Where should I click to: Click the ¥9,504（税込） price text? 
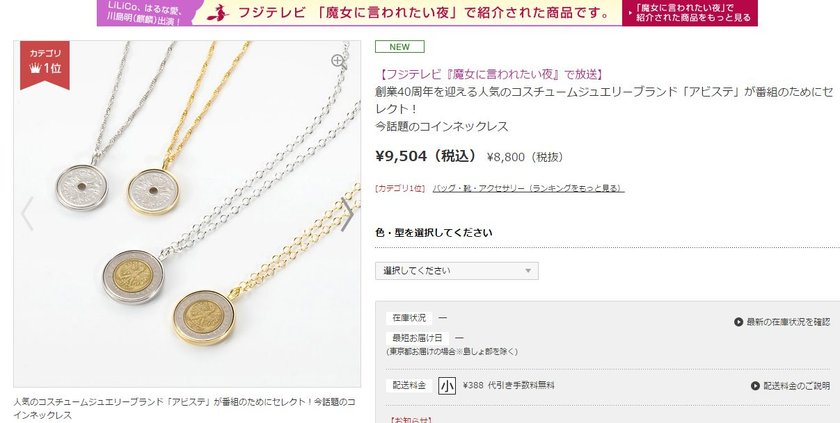pyautogui.click(x=426, y=156)
